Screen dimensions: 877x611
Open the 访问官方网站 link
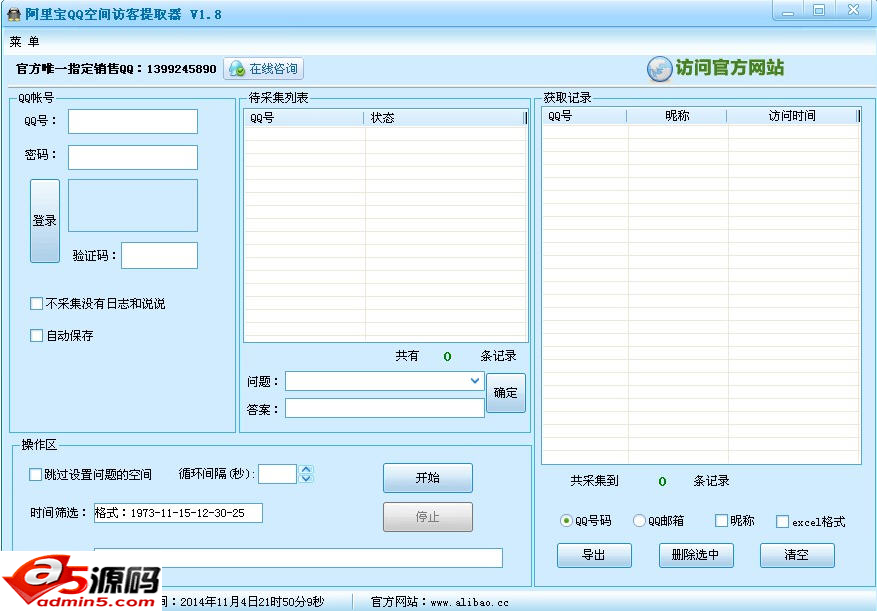[729, 68]
